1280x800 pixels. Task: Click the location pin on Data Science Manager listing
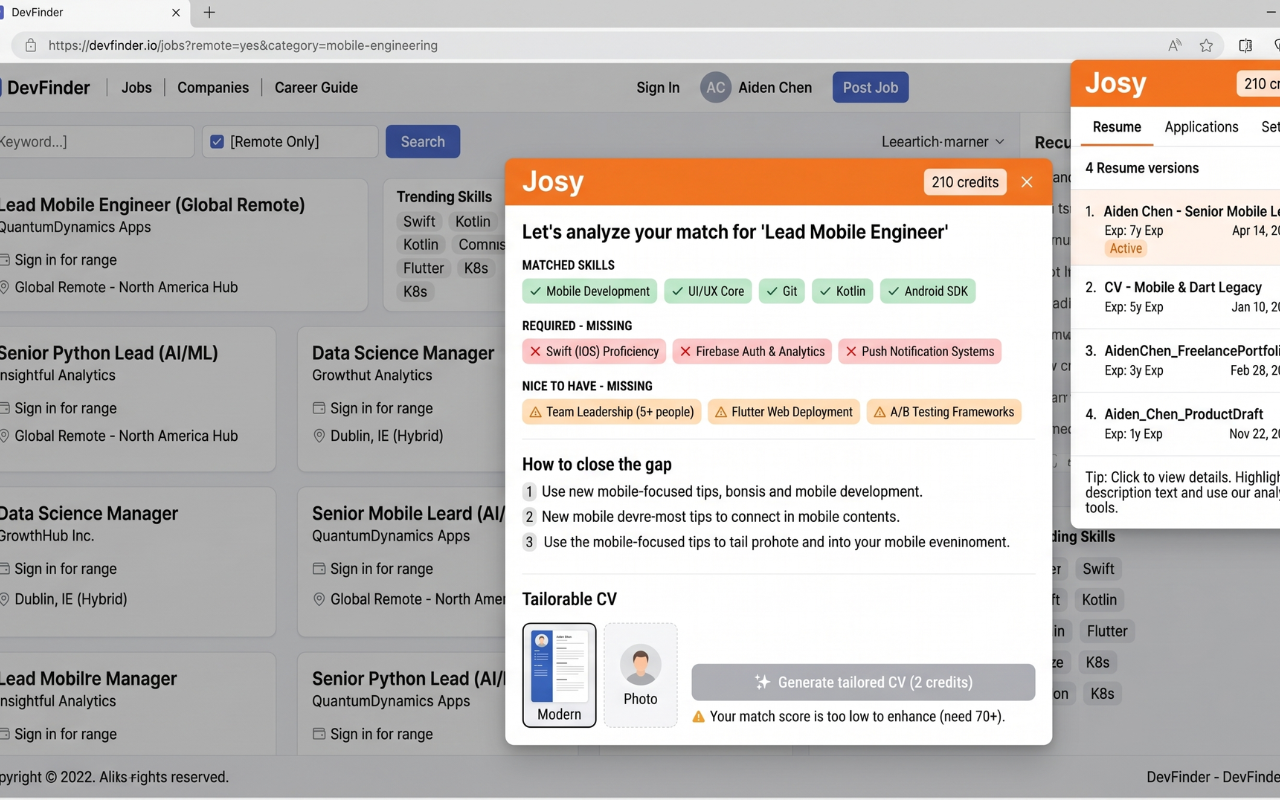[x=318, y=436]
